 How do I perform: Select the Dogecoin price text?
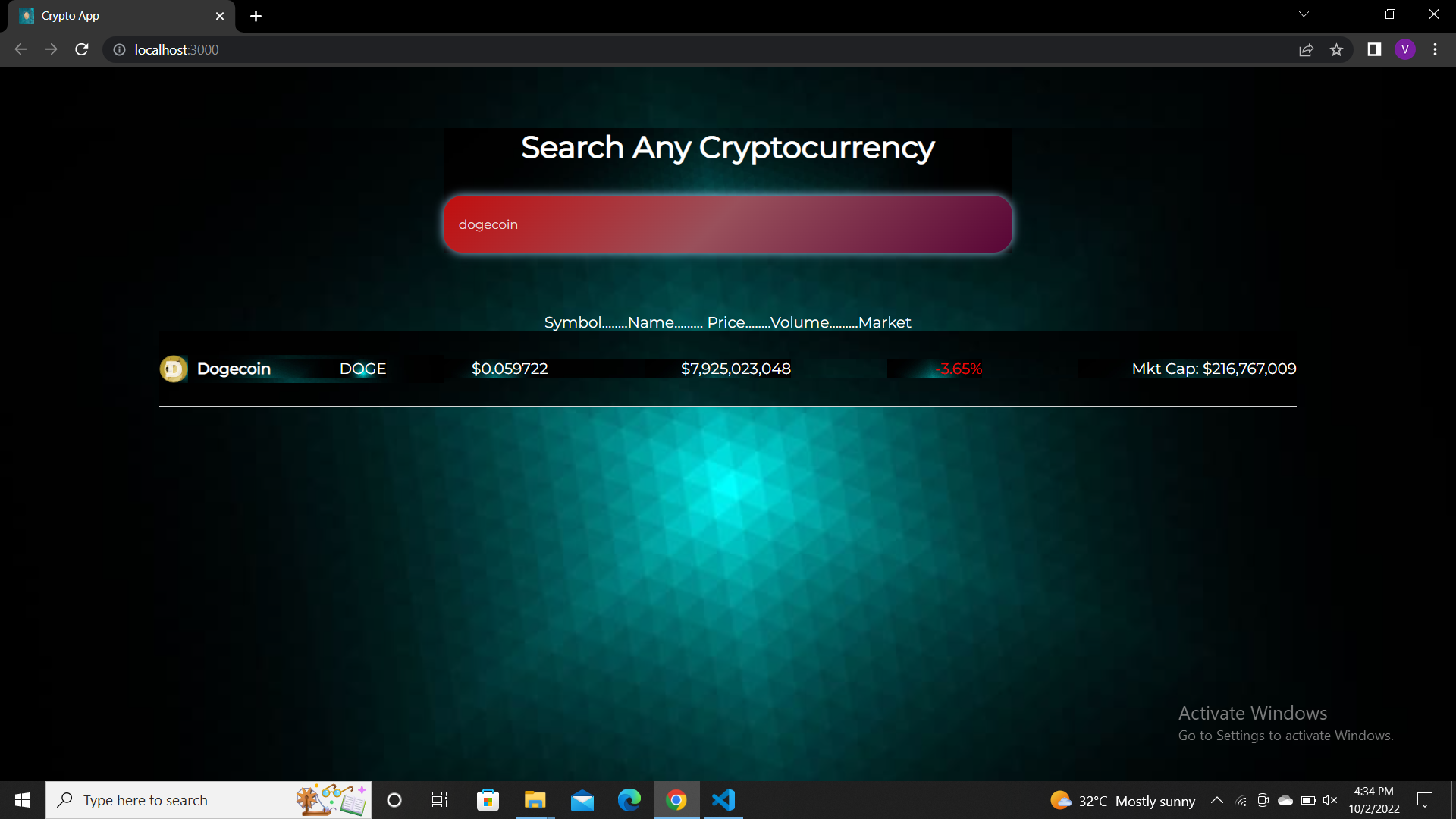[x=510, y=369]
